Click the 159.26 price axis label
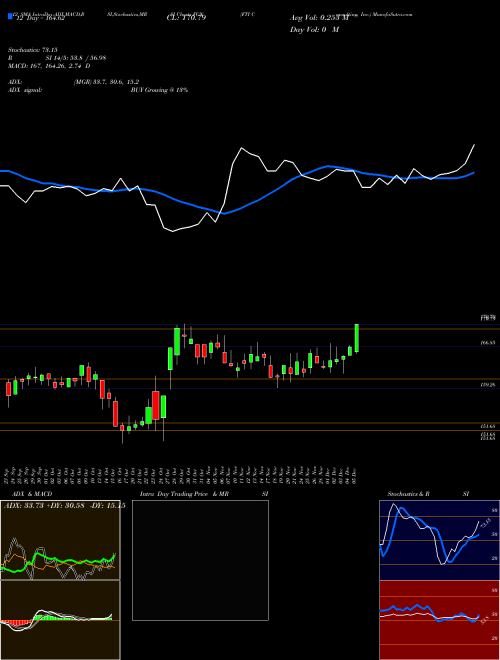Image resolution: width=500 pixels, height=660 pixels. [488, 385]
